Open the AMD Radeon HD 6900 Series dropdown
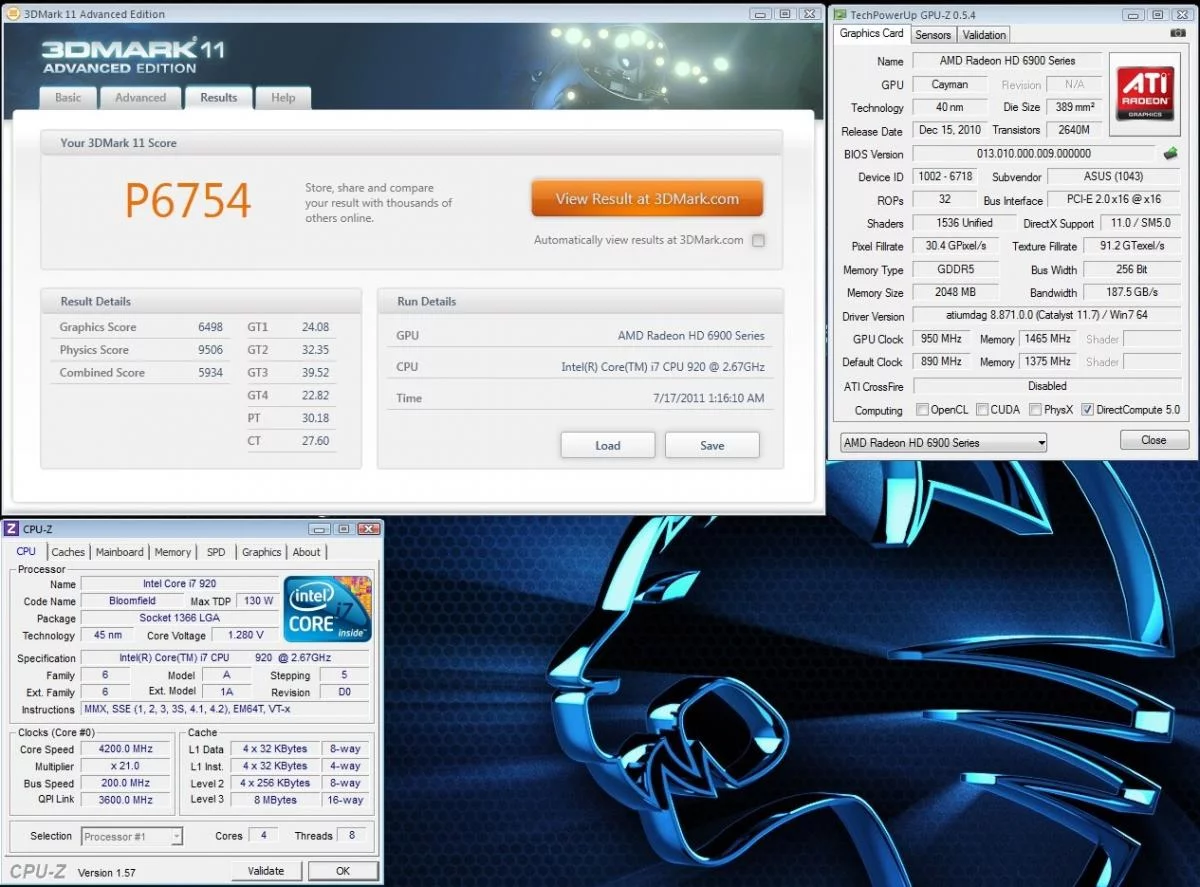 [x=942, y=442]
